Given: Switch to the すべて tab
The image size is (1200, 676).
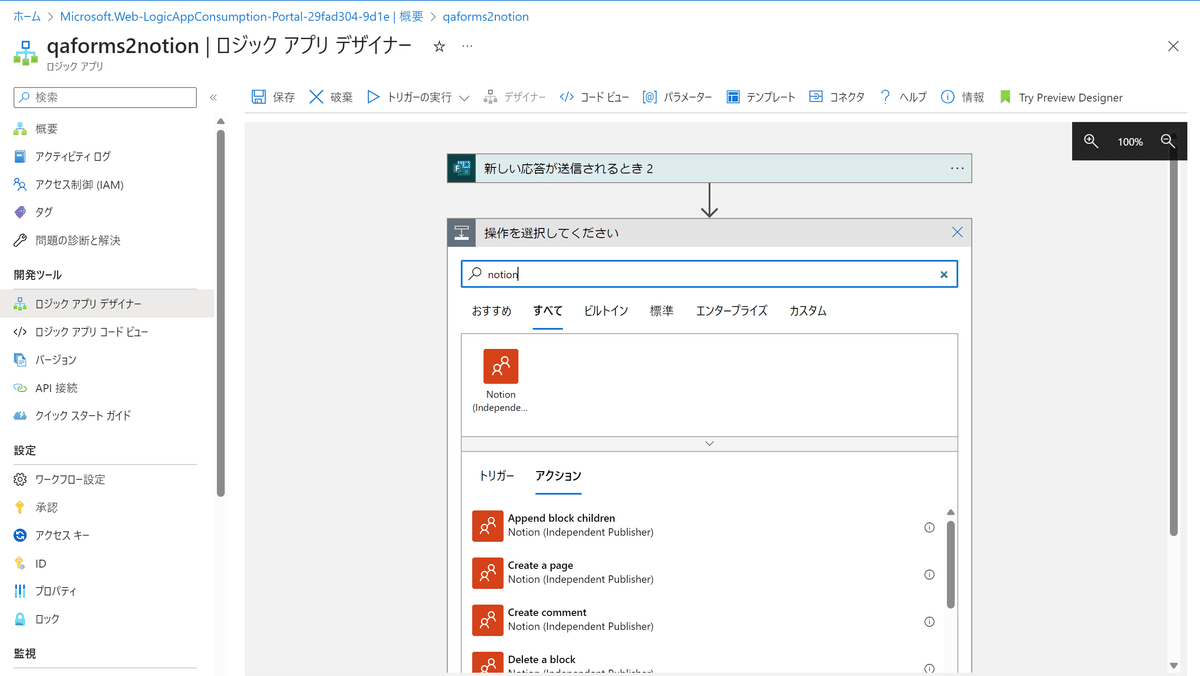Looking at the screenshot, I should (548, 311).
